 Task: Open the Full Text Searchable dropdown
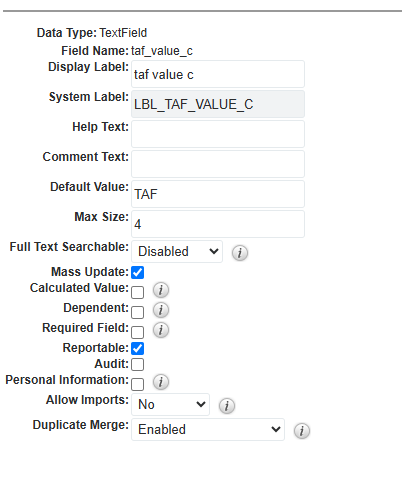pyautogui.click(x=177, y=251)
